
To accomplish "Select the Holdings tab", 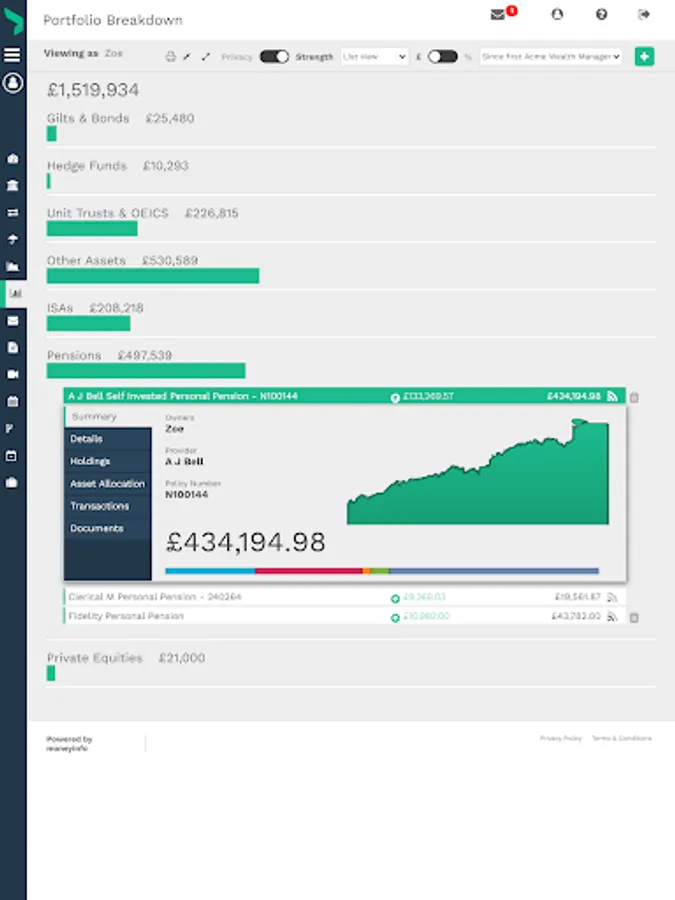I will point(108,461).
